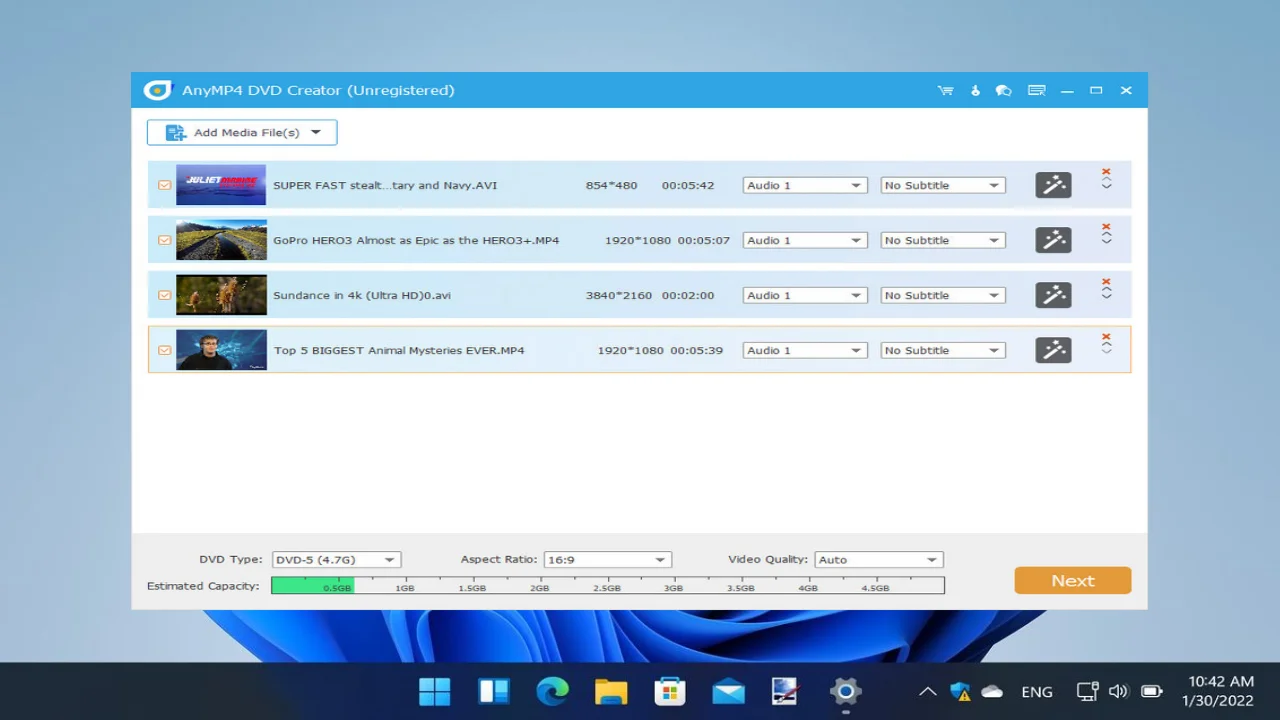Open edit magic wand for Top 5 BIGGEST video
1280x720 pixels.
tap(1053, 350)
